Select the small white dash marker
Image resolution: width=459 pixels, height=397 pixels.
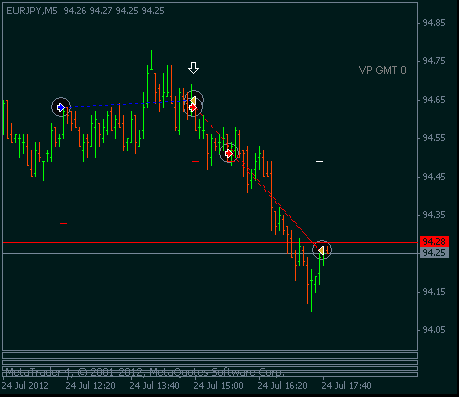(319, 162)
